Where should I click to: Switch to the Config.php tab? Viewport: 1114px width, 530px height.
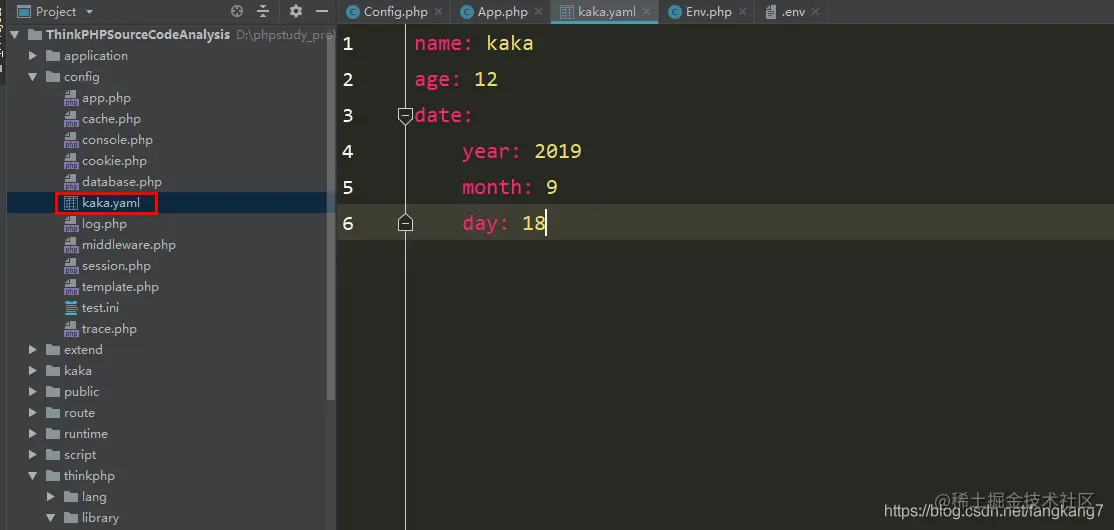(x=395, y=12)
